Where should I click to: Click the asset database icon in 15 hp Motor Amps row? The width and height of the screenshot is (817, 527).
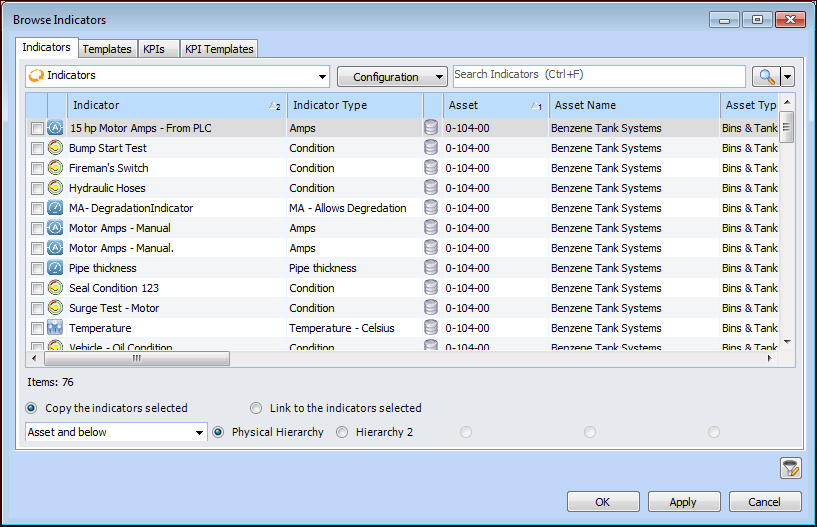431,128
